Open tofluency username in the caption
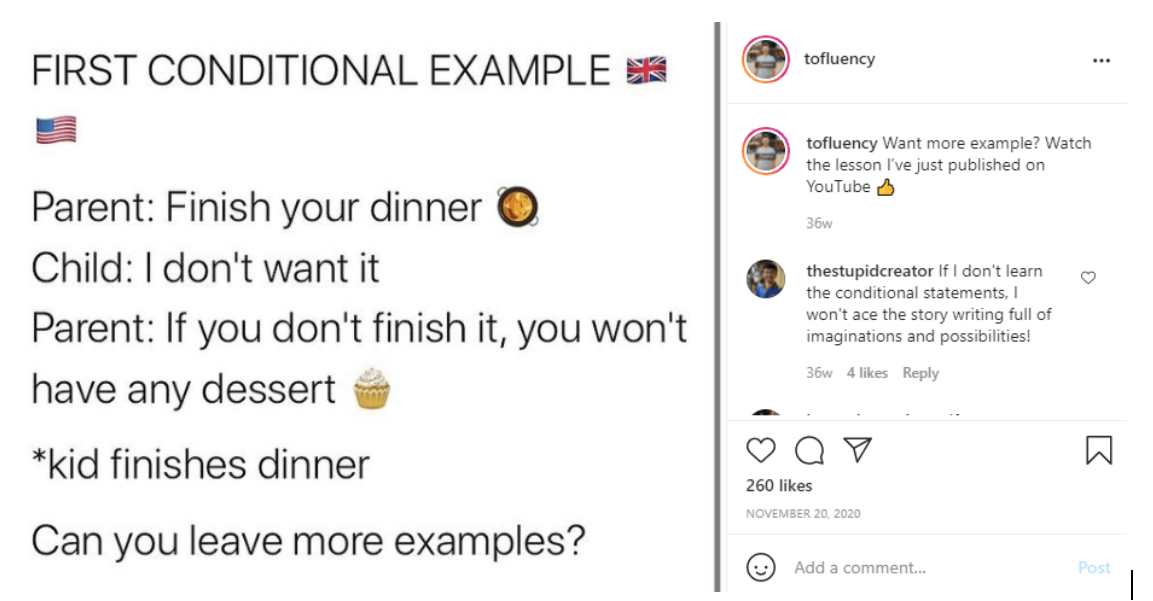Image resolution: width=1153 pixels, height=601 pixels. (x=842, y=143)
